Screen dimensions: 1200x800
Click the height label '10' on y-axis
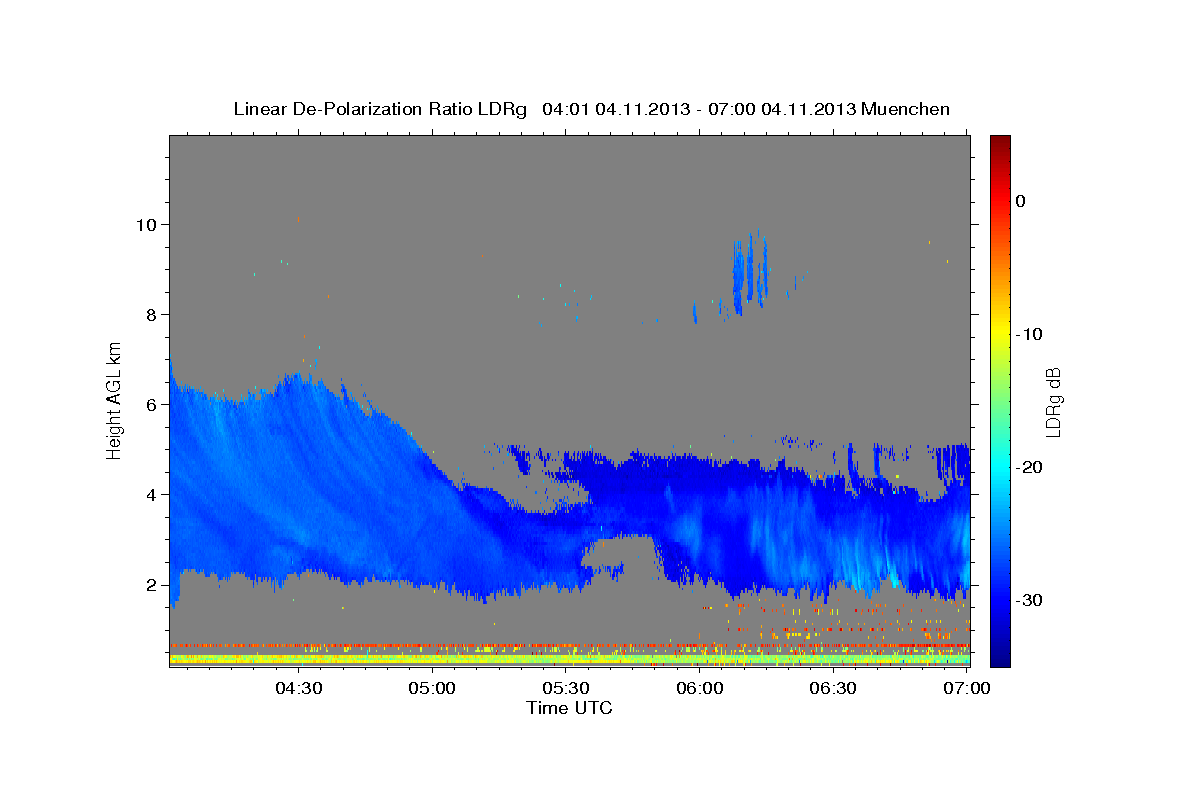click(x=147, y=224)
